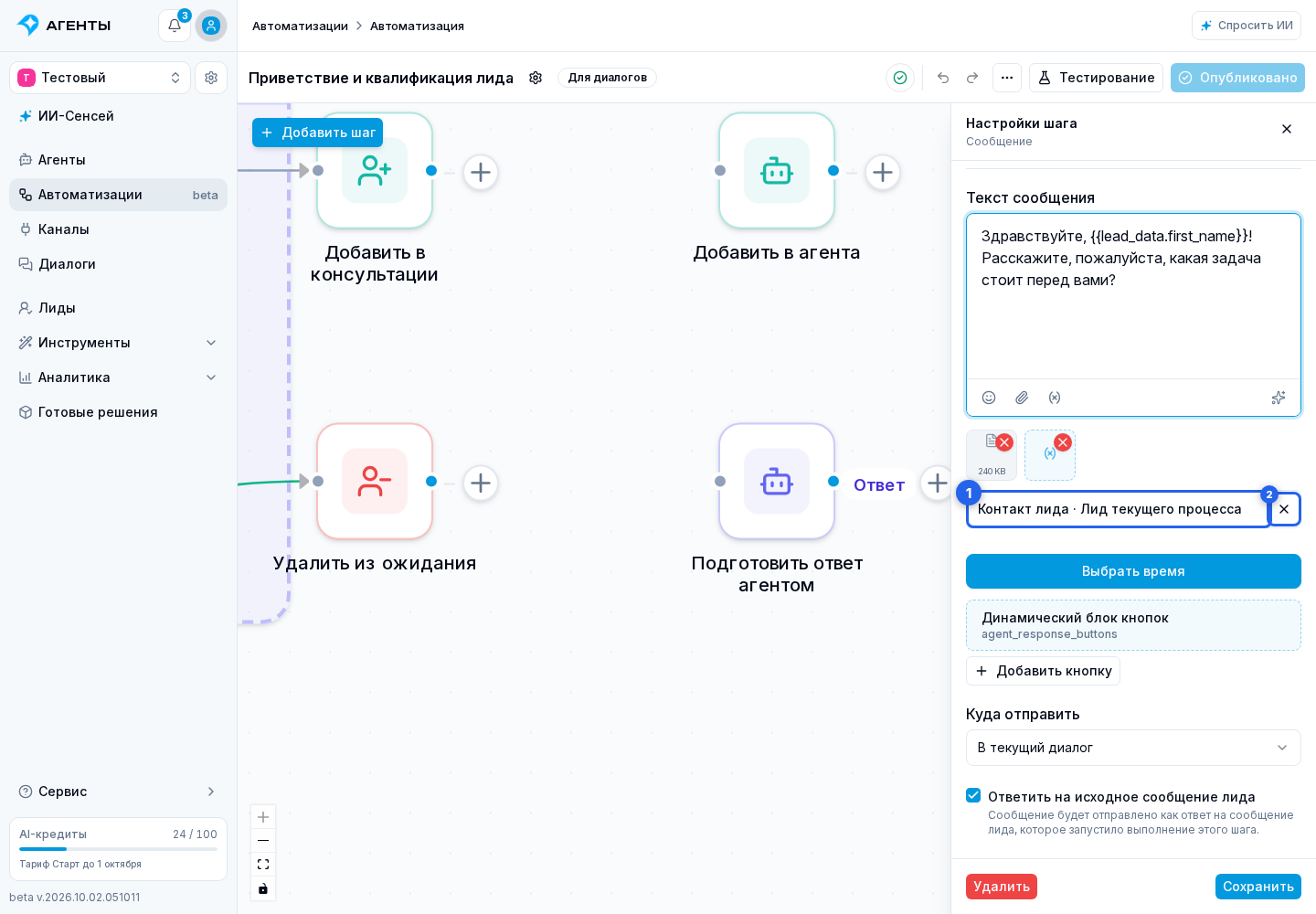Fit the canvas to the screen
This screenshot has height=914, width=1316.
click(263, 865)
